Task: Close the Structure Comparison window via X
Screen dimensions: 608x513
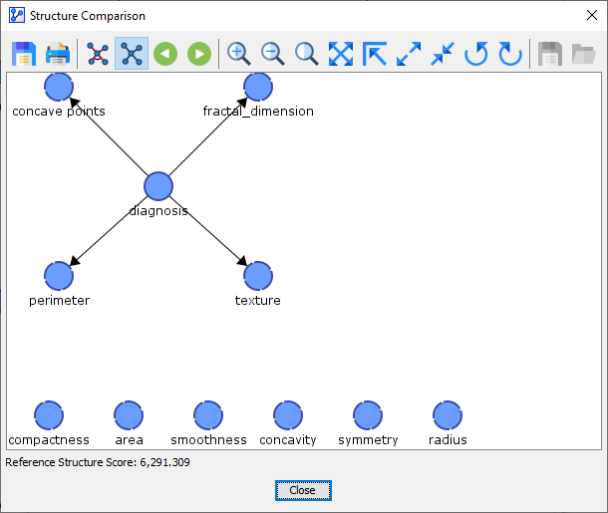Action: pos(592,16)
